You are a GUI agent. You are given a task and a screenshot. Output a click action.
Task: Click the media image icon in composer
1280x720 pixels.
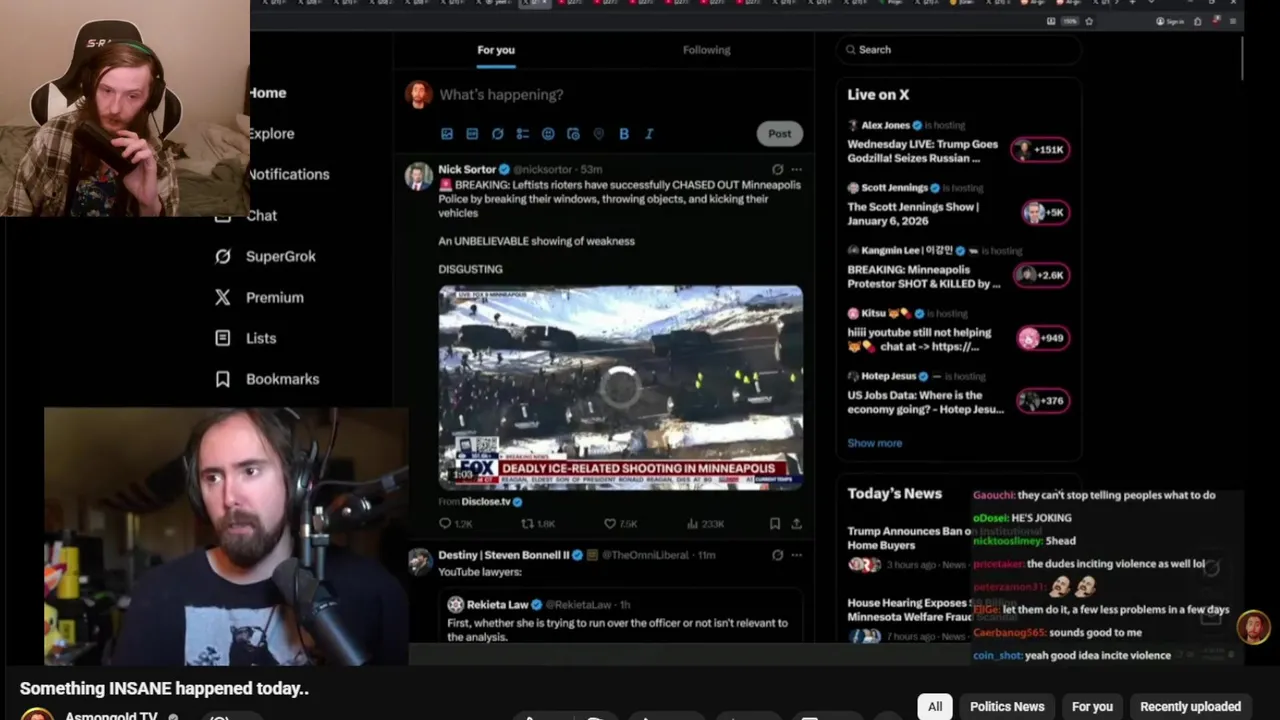447,134
